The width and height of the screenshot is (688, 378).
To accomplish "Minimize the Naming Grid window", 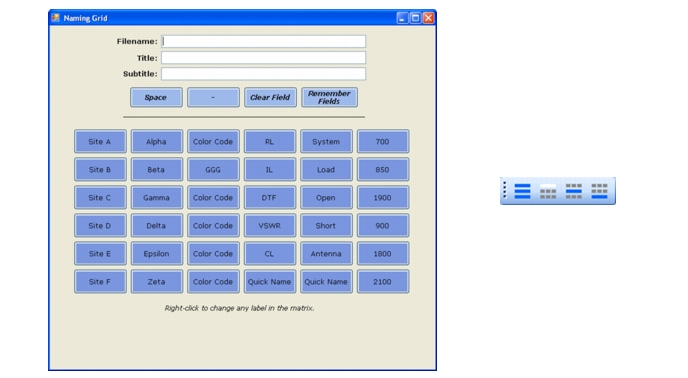I will coord(402,18).
